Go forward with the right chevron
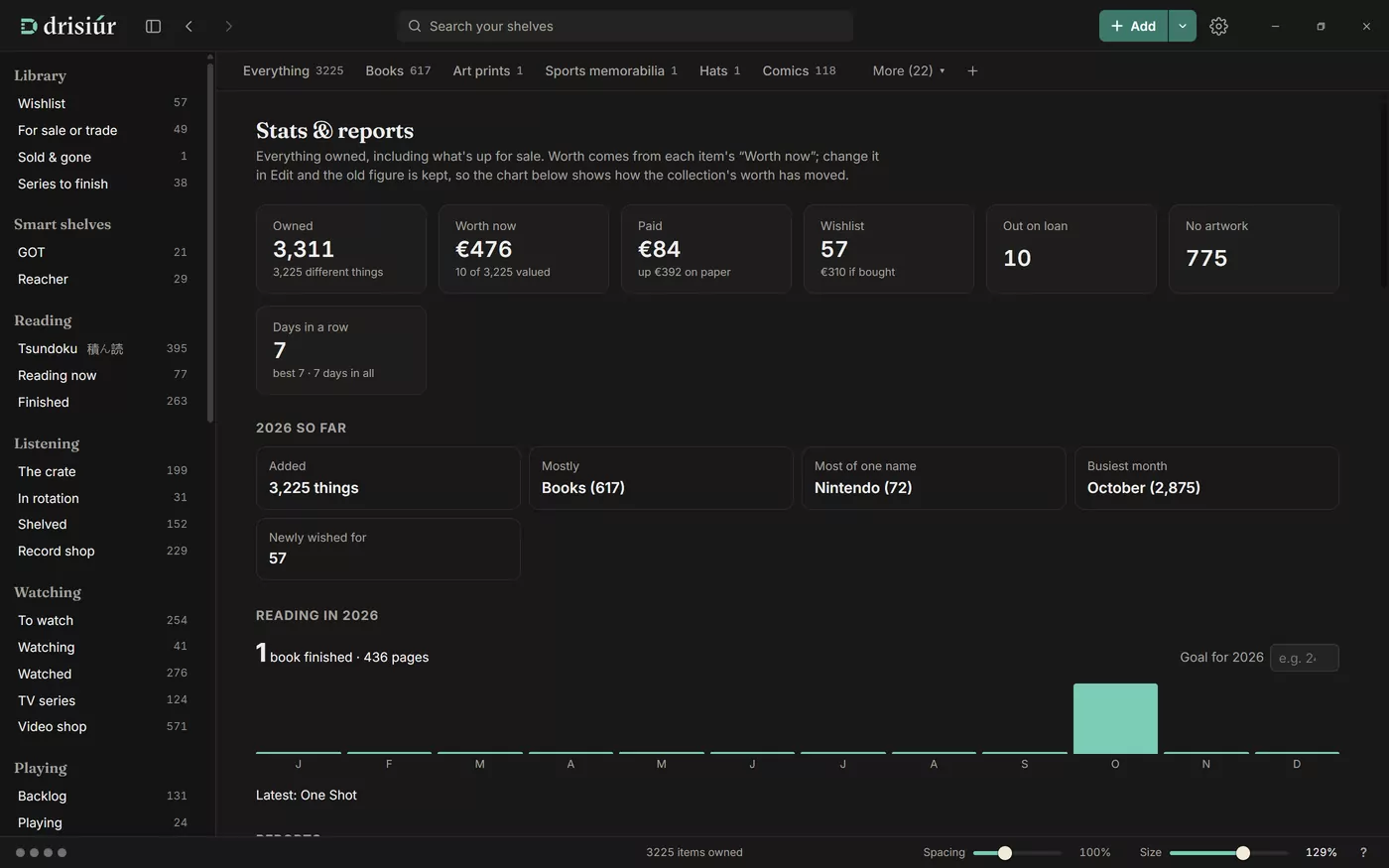Viewport: 1389px width, 868px height. coord(228,26)
